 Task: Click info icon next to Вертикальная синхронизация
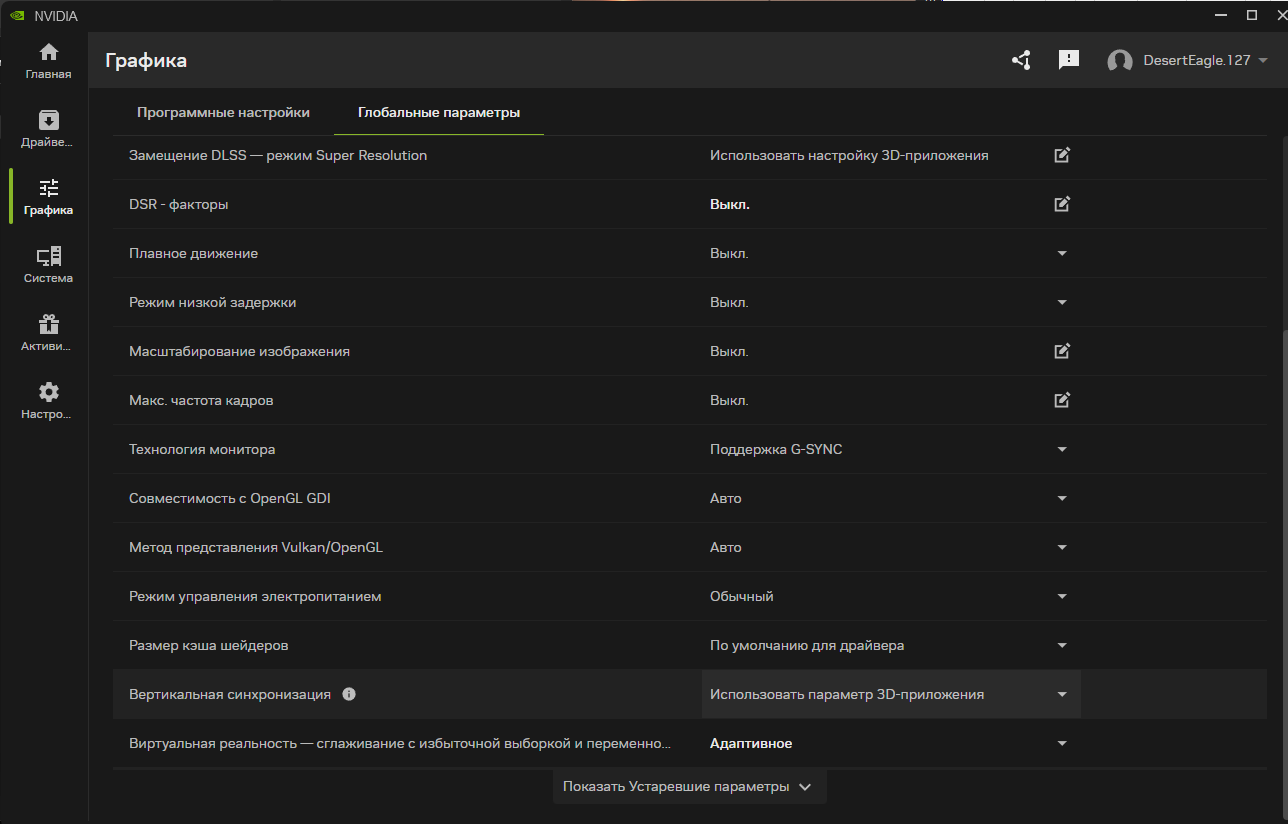tap(349, 694)
